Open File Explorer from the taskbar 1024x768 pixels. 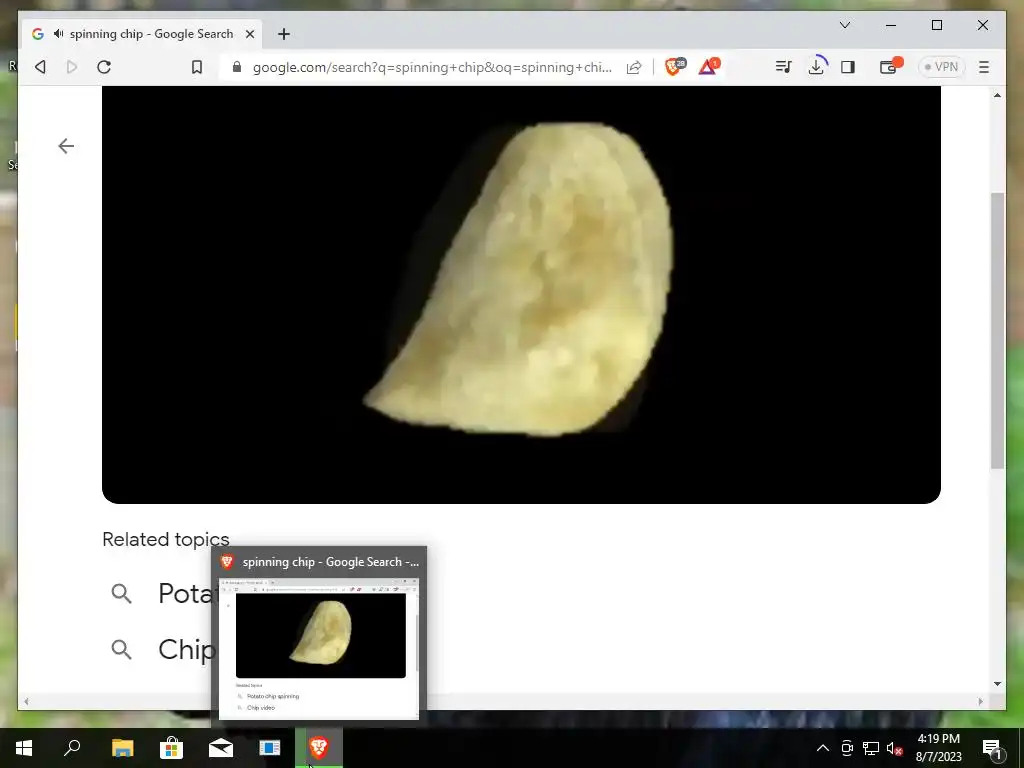click(x=122, y=748)
